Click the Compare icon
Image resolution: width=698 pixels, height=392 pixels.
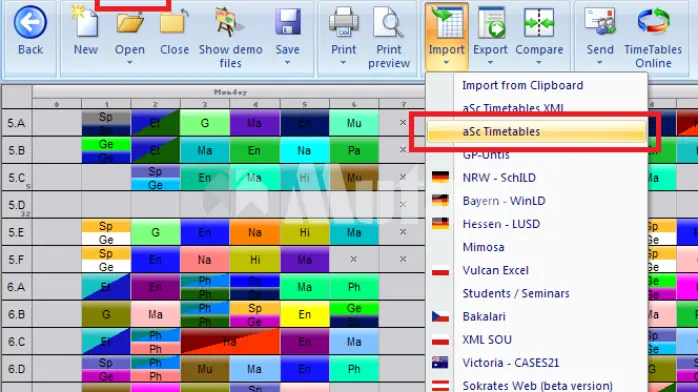[539, 22]
